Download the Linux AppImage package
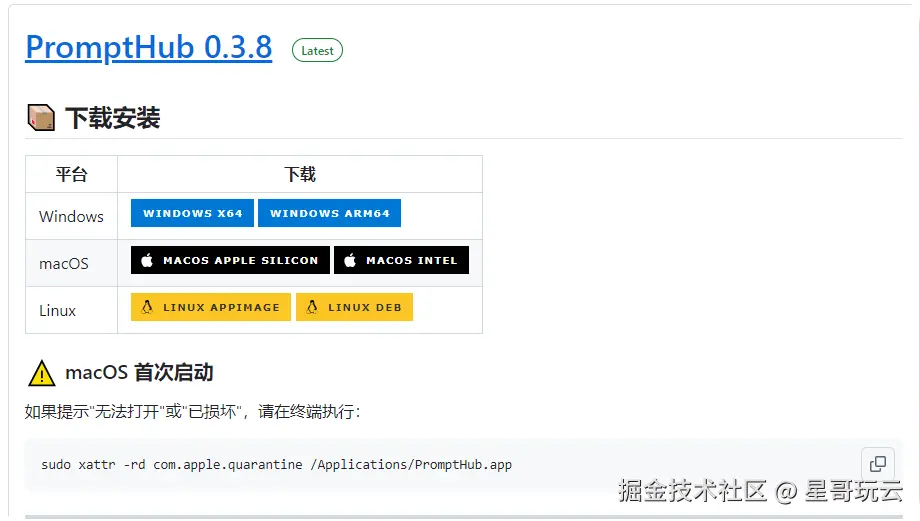The height and width of the screenshot is (521, 920). click(x=211, y=307)
